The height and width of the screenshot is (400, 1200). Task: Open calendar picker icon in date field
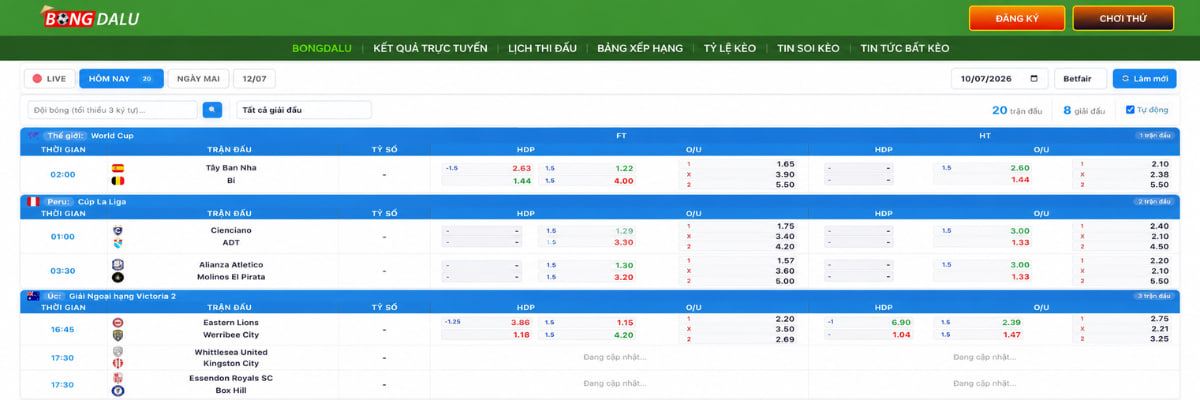click(x=1033, y=78)
